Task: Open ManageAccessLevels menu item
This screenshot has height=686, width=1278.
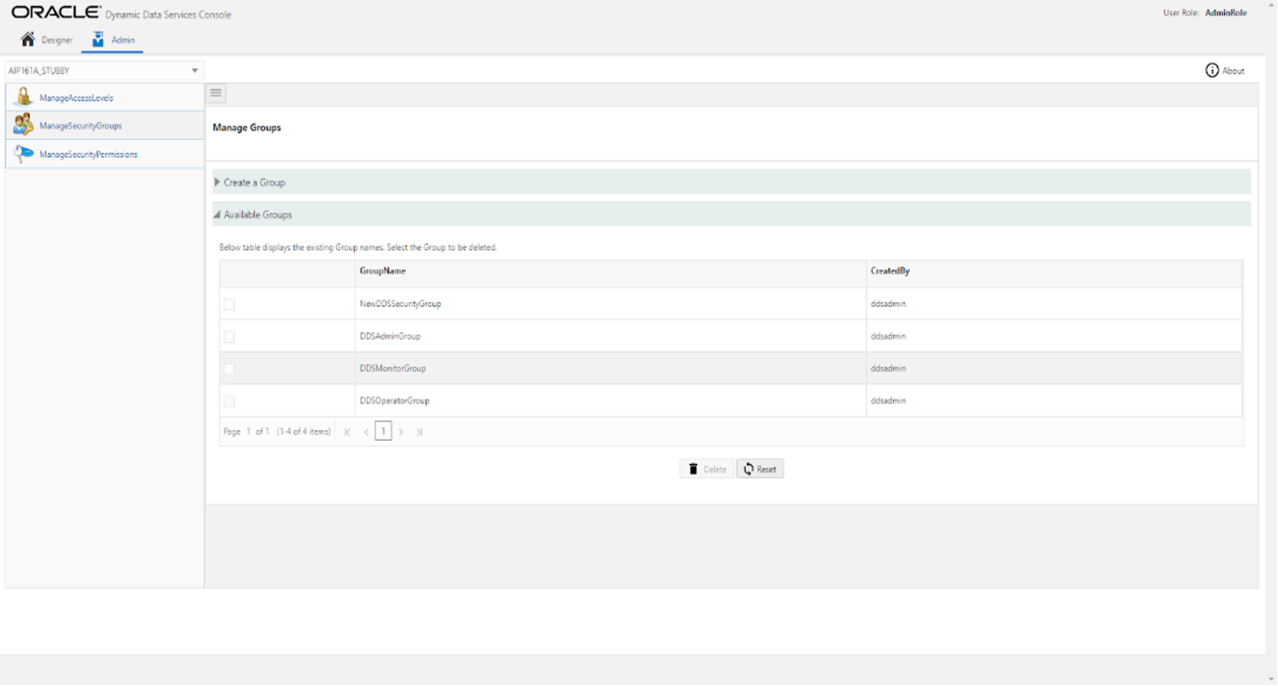Action: tap(104, 98)
